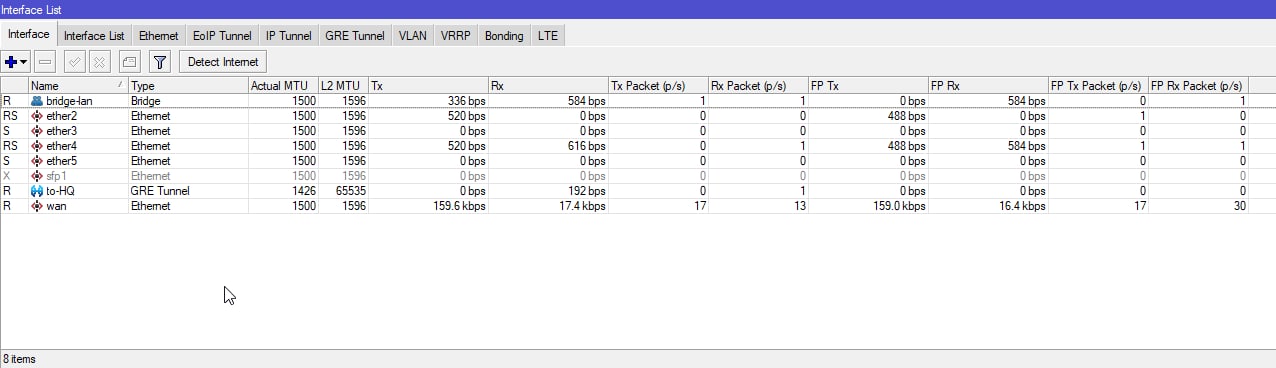
Task: Click the sfp1 disabled interface icon
Action: pos(37,176)
